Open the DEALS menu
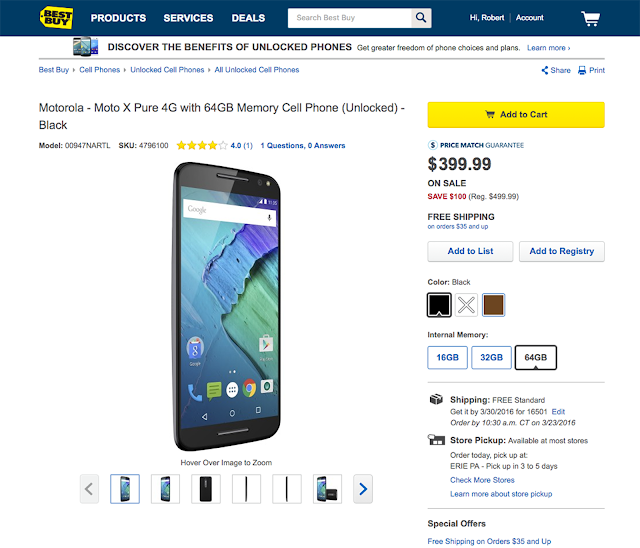Image resolution: width=640 pixels, height=548 pixels. pyautogui.click(x=248, y=18)
